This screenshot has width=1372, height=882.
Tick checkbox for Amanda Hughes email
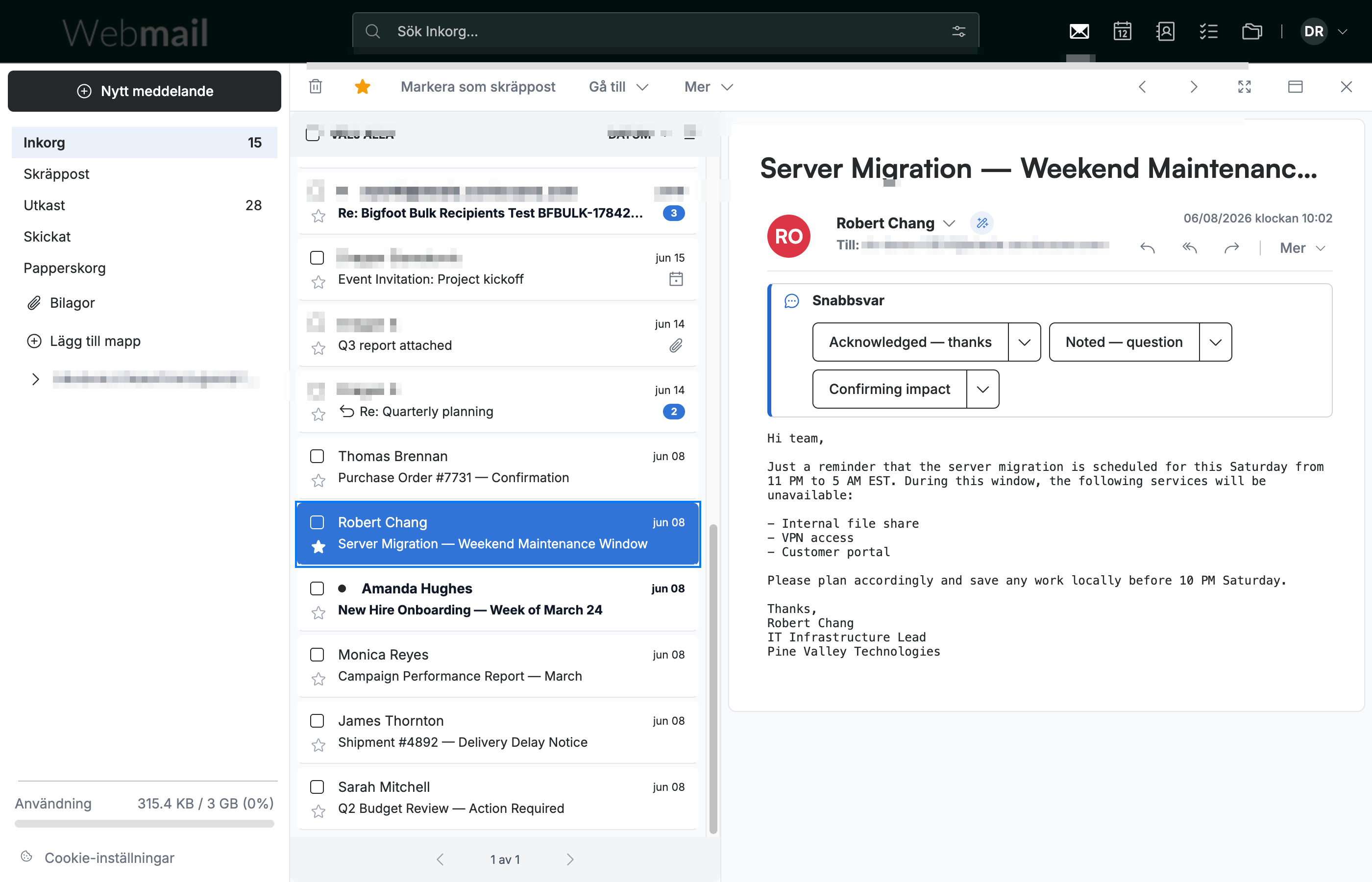(x=317, y=588)
